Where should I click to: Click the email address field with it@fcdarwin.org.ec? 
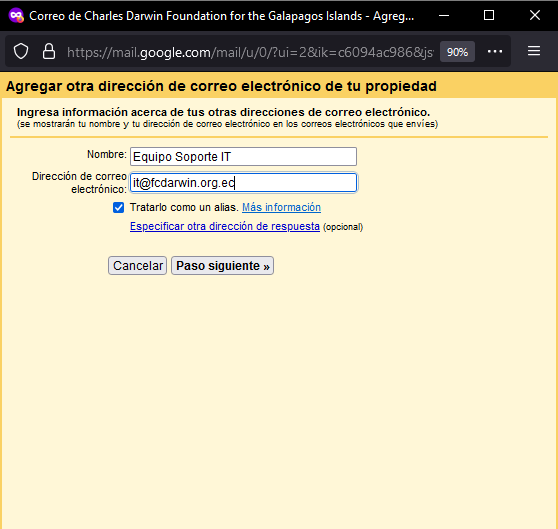[x=243, y=182]
